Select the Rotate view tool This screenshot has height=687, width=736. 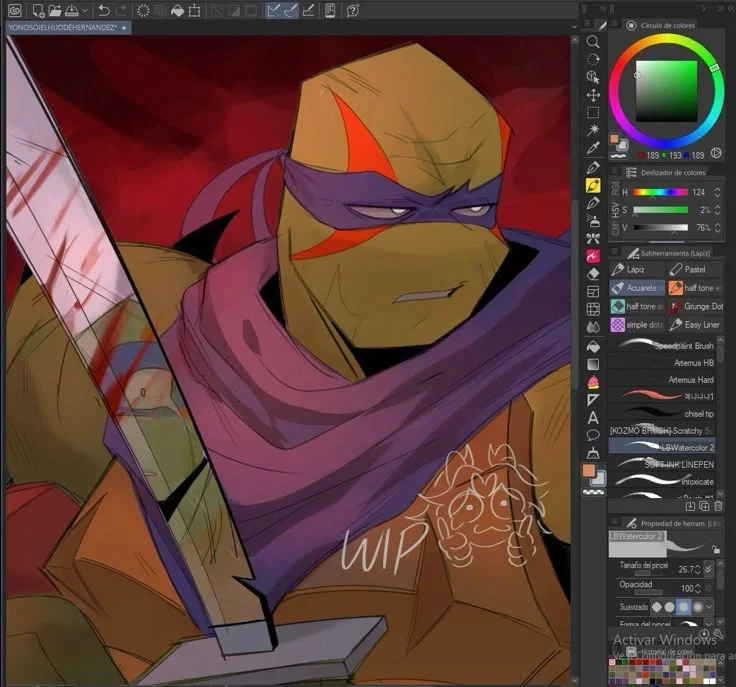pos(593,60)
